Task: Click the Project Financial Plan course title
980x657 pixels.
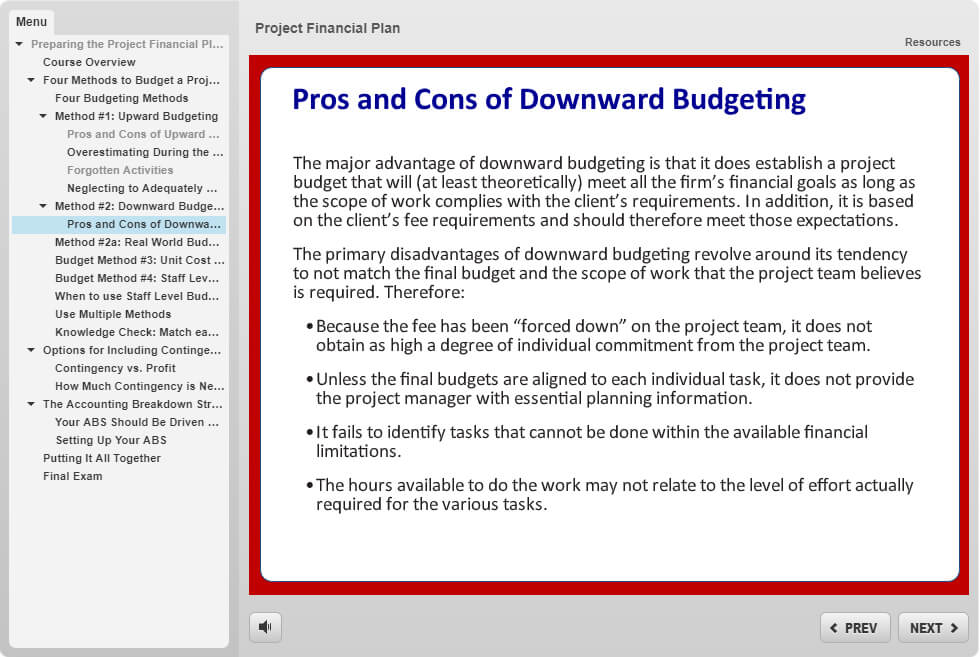Action: 328,28
